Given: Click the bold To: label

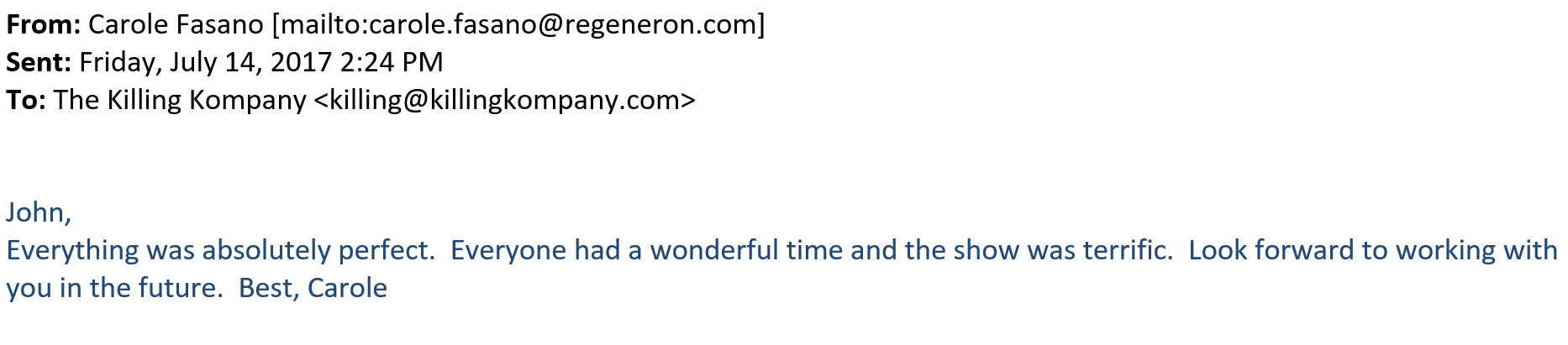Looking at the screenshot, I should tap(26, 101).
